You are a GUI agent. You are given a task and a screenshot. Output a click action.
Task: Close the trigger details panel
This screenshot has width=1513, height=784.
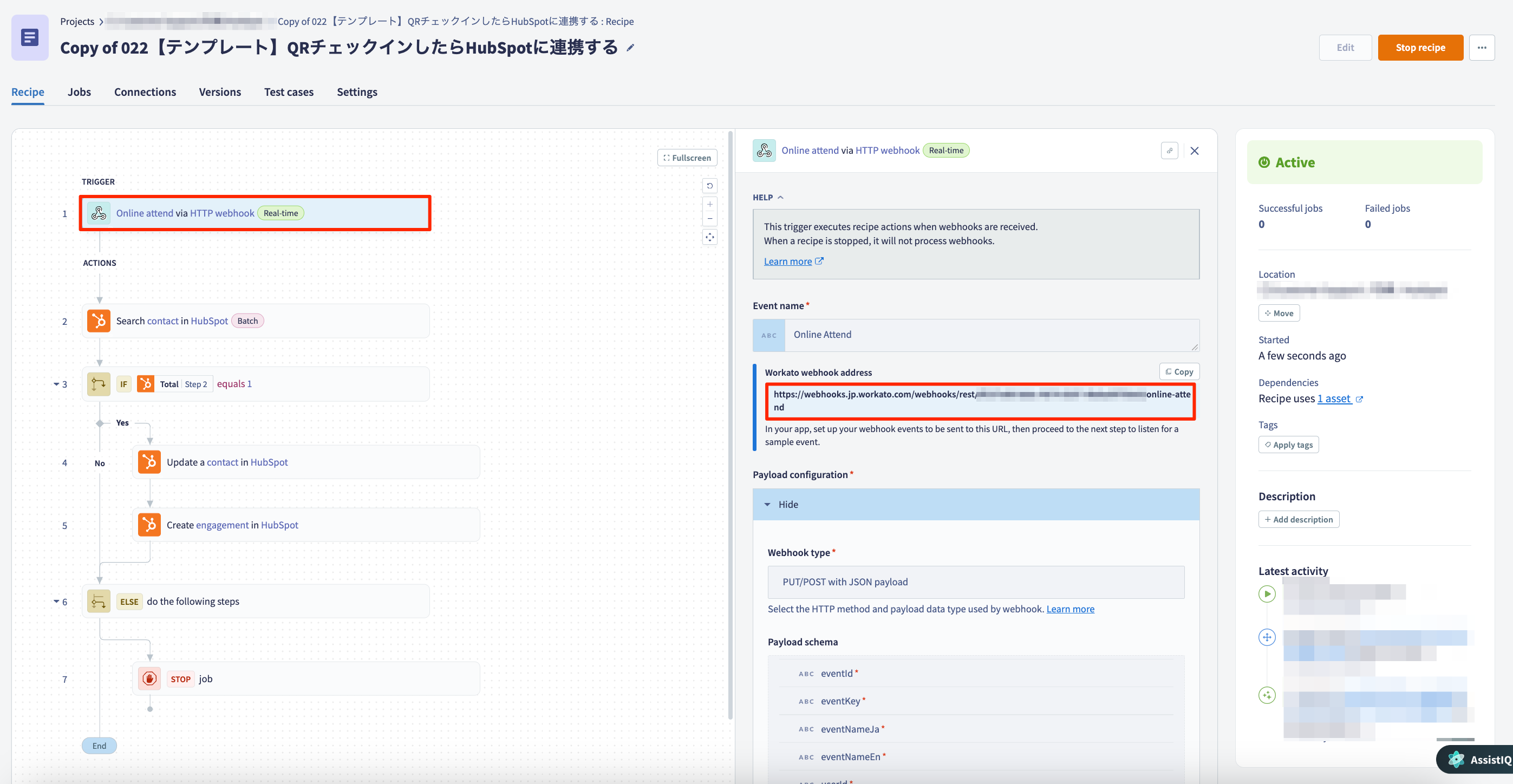point(1194,151)
